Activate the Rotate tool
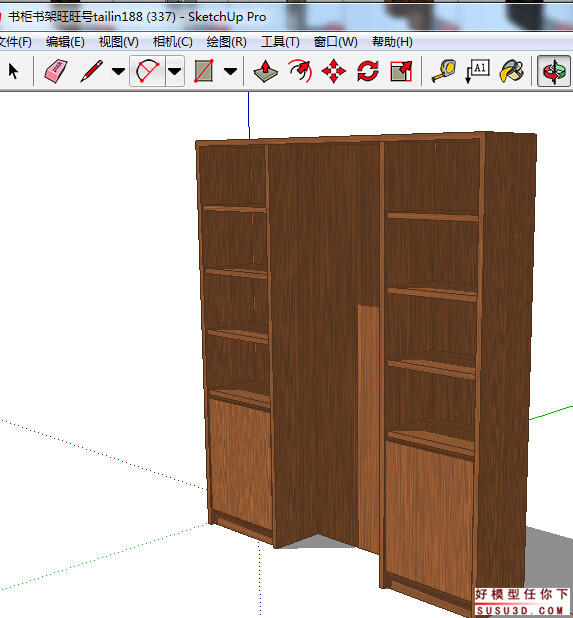The image size is (573, 618). (x=368, y=71)
